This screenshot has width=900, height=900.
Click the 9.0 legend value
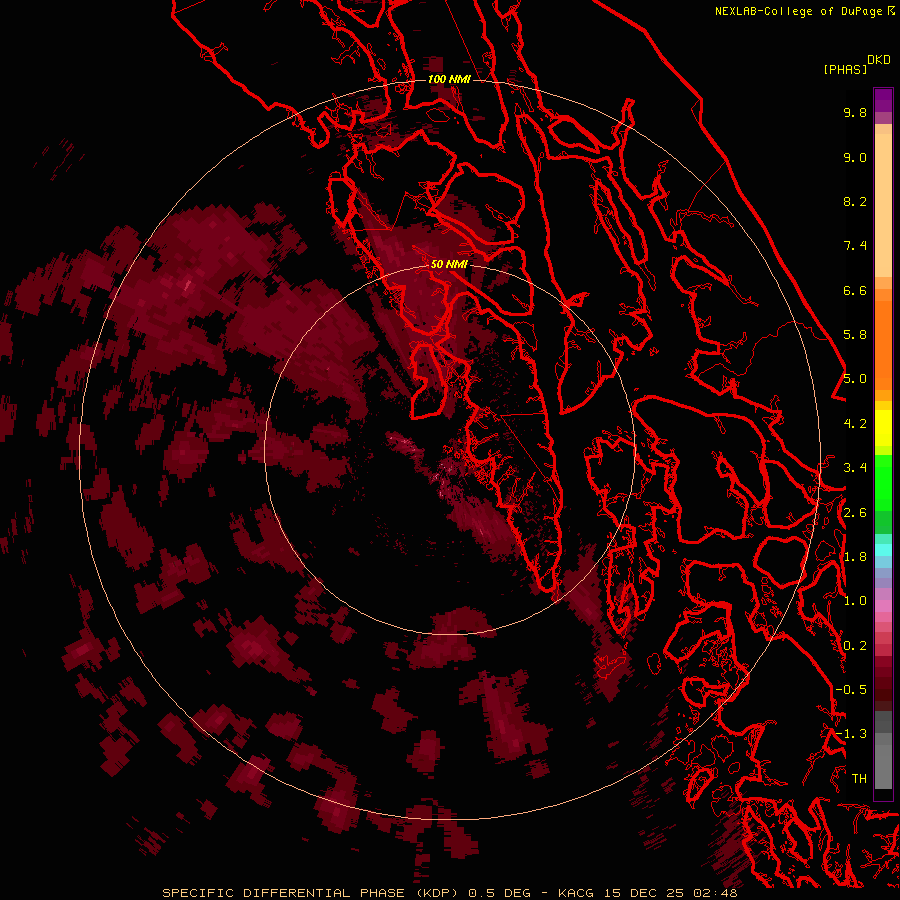pyautogui.click(x=855, y=157)
